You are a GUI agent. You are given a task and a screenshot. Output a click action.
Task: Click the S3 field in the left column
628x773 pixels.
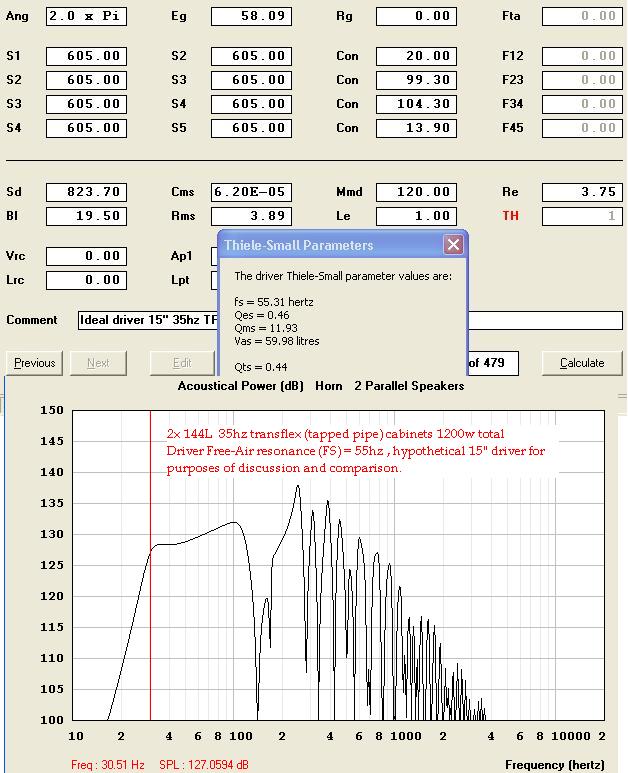pos(86,104)
